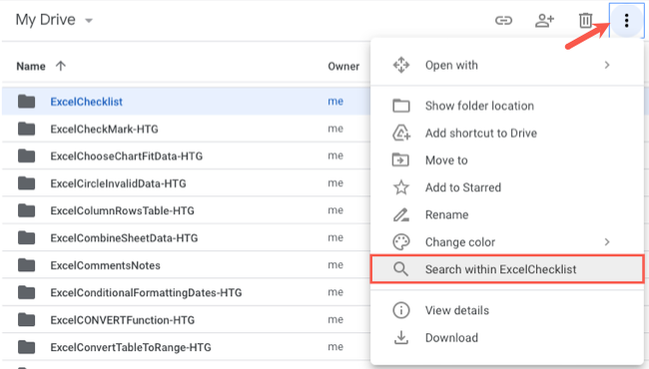
Task: Open the three-dot More actions button
Action: pyautogui.click(x=627, y=20)
